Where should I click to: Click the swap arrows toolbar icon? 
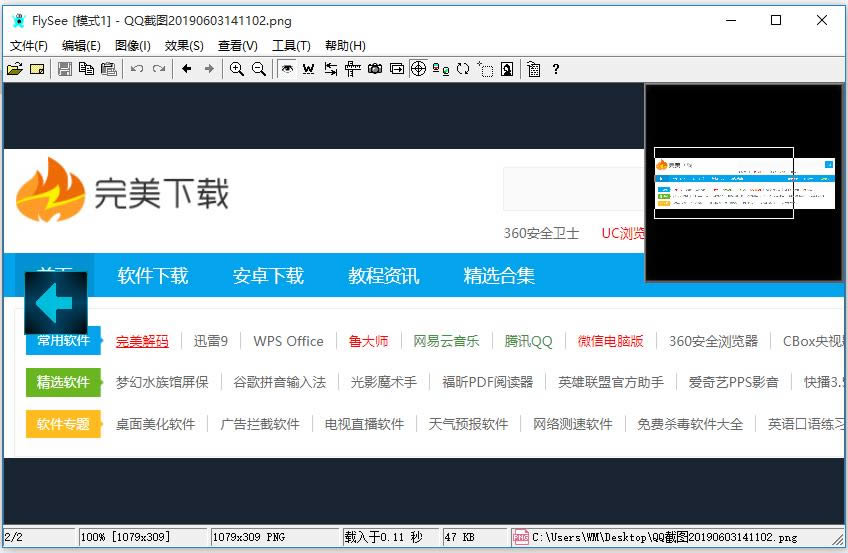330,69
